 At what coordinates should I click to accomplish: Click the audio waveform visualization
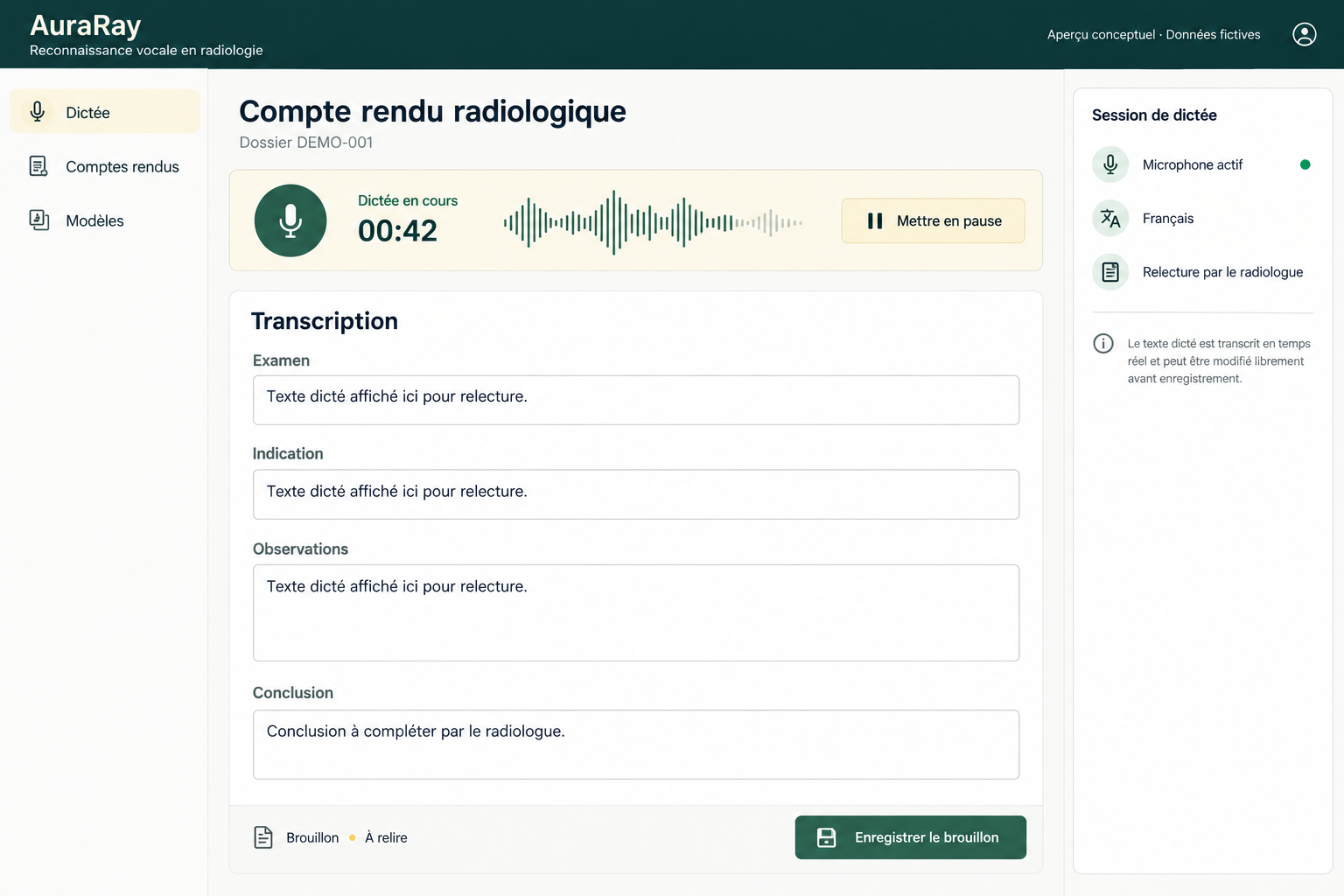653,222
